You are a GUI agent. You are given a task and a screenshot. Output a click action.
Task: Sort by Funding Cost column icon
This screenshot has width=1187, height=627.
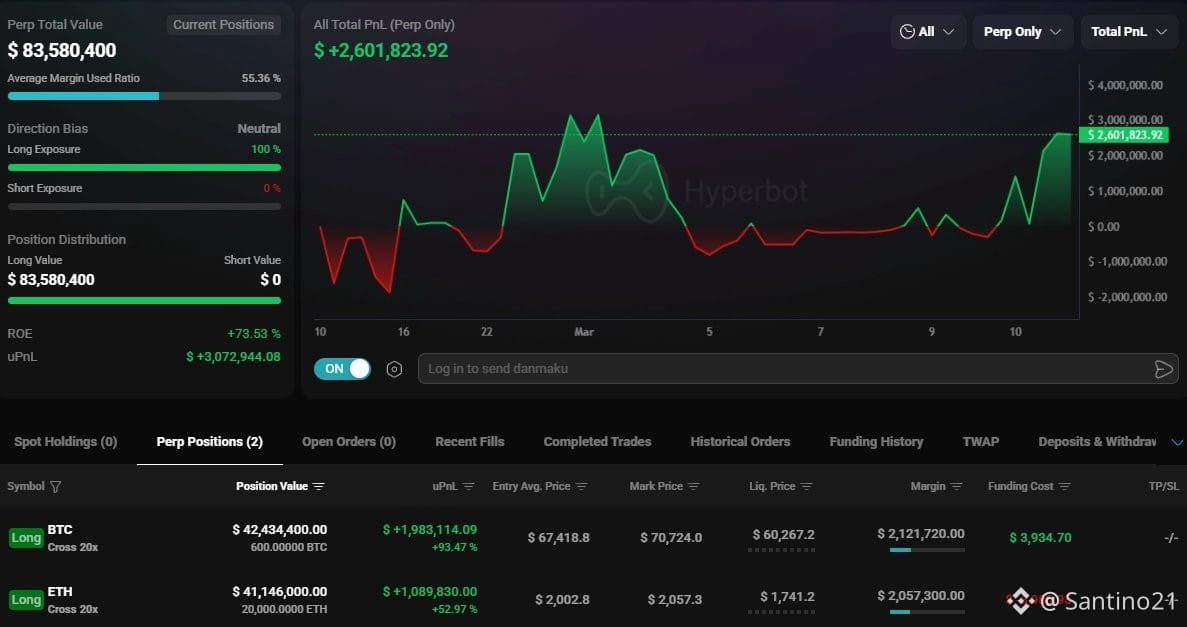point(1064,486)
